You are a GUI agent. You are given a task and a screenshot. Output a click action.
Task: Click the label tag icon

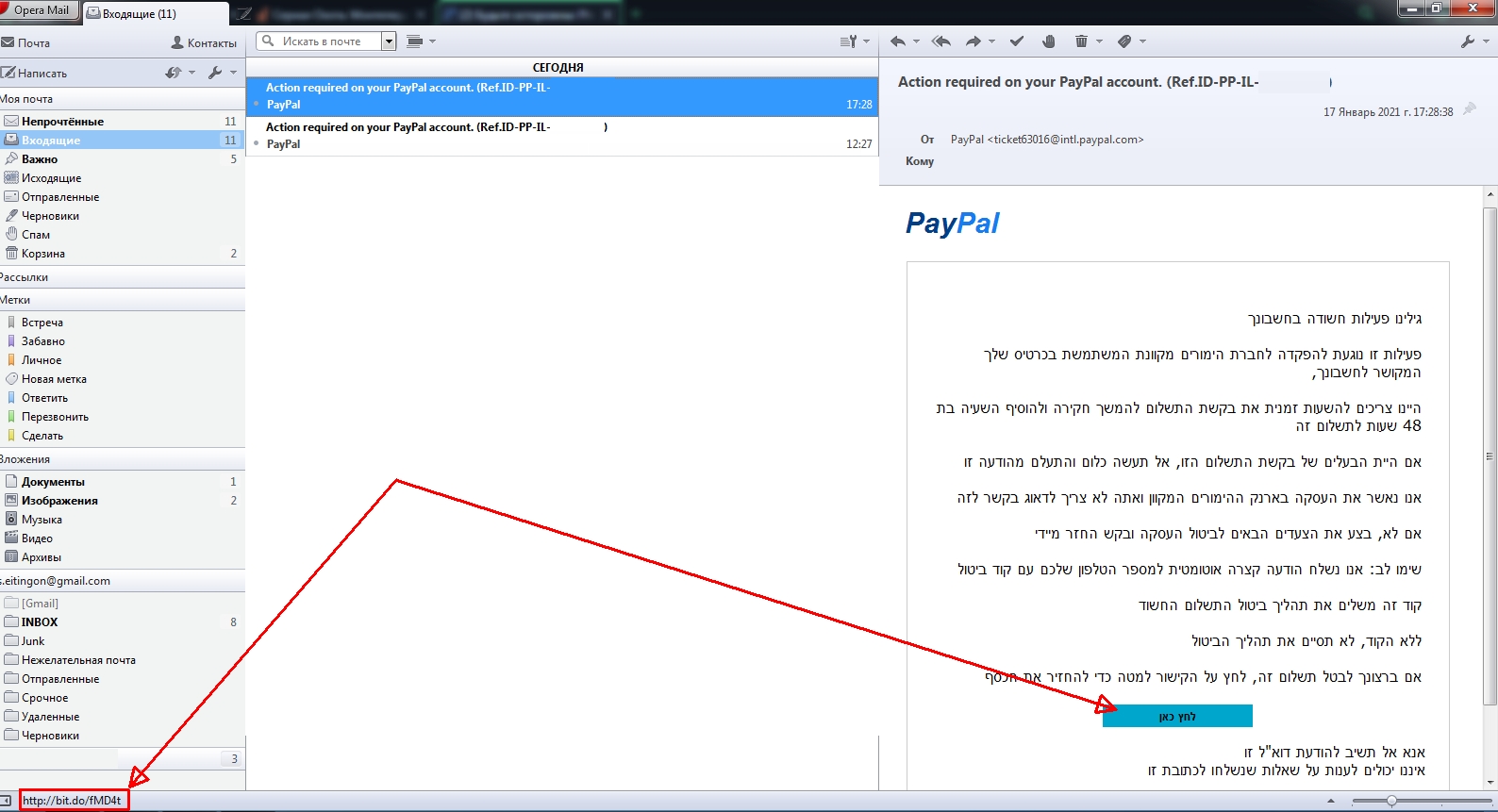pyautogui.click(x=1124, y=41)
